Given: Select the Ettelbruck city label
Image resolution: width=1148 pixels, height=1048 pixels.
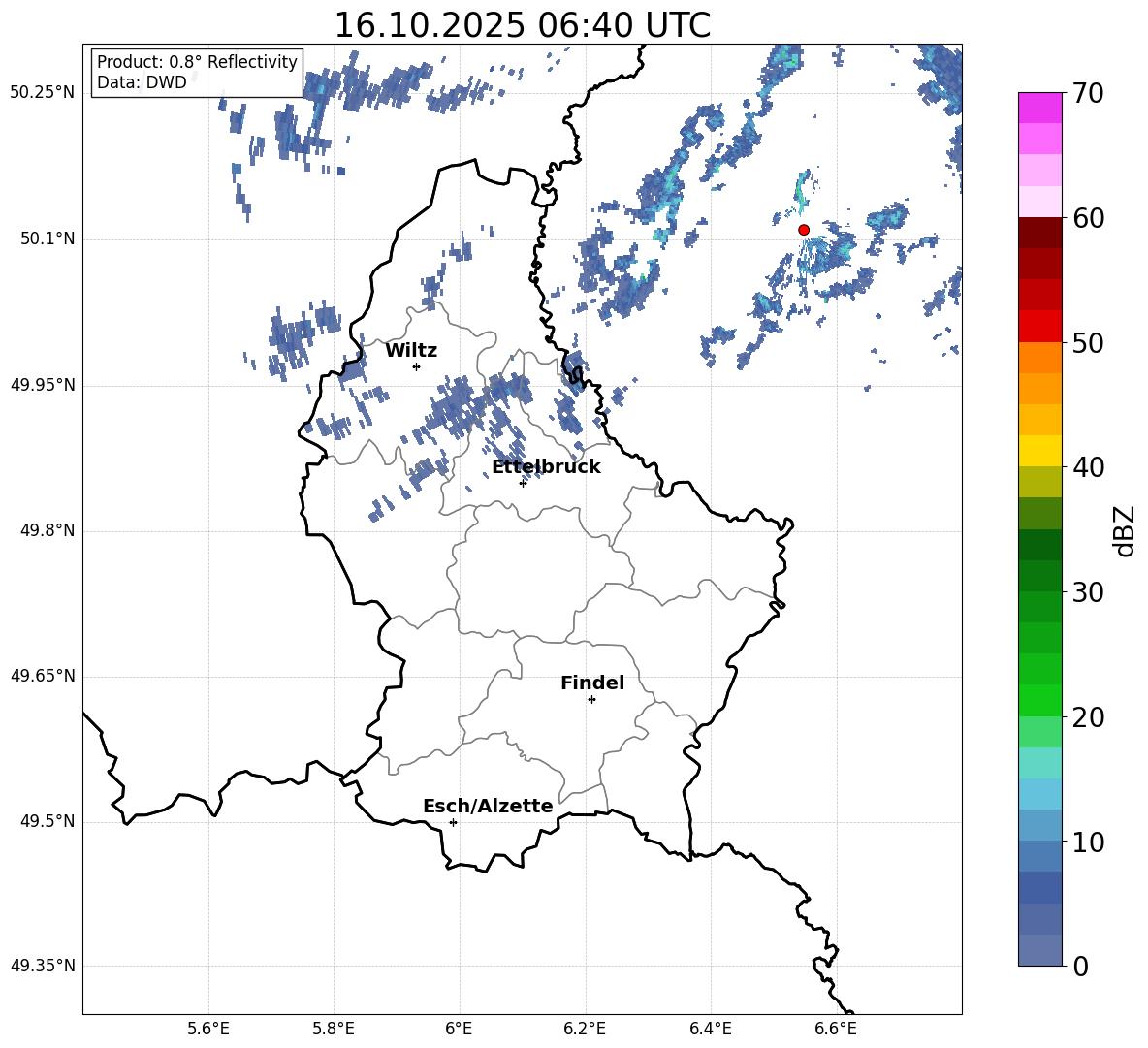Looking at the screenshot, I should pyautogui.click(x=546, y=467).
